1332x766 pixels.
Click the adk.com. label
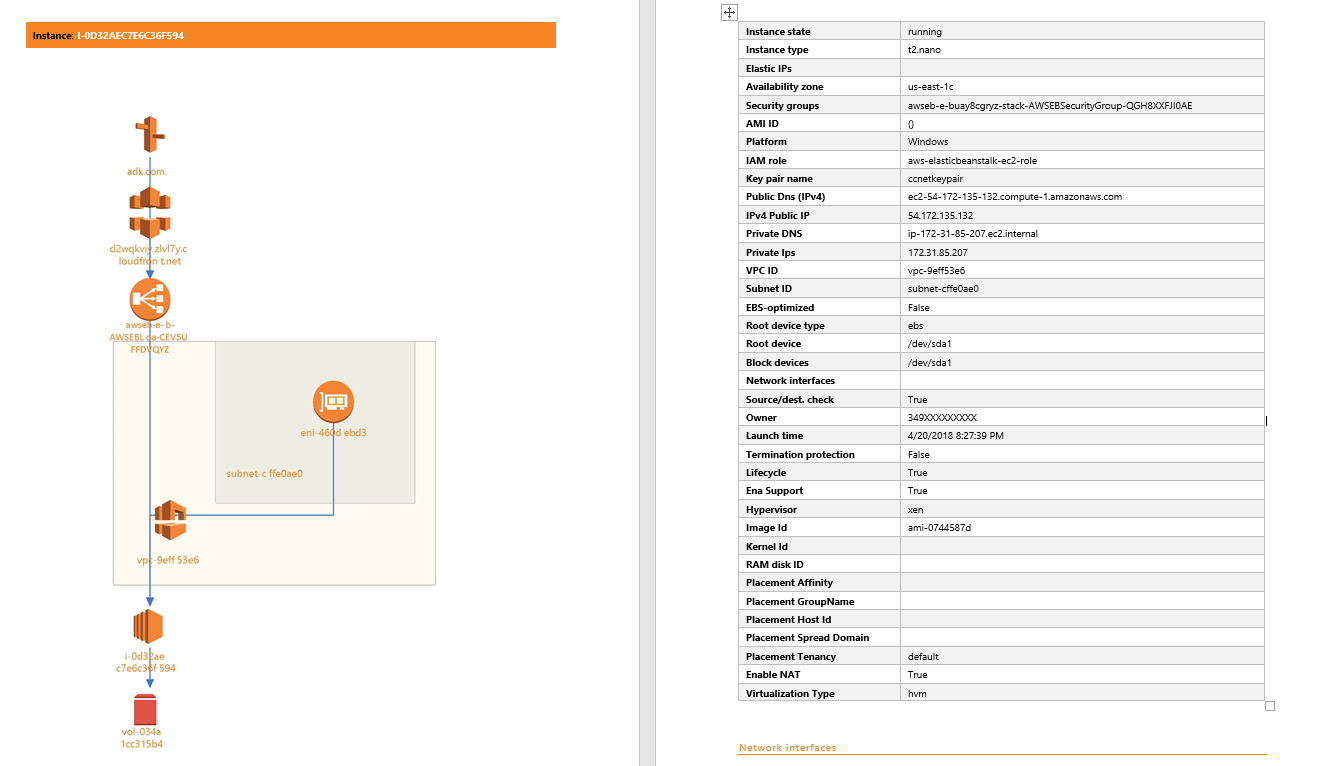pos(147,172)
